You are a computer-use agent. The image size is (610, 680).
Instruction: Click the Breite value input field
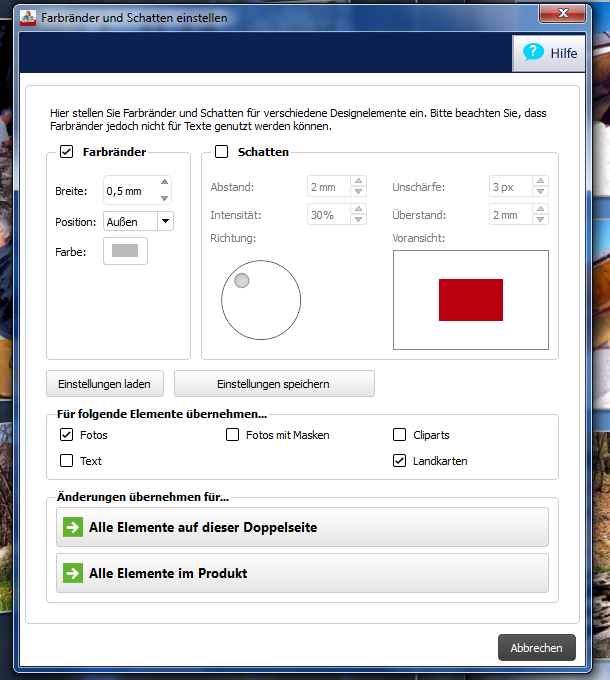pyautogui.click(x=128, y=190)
